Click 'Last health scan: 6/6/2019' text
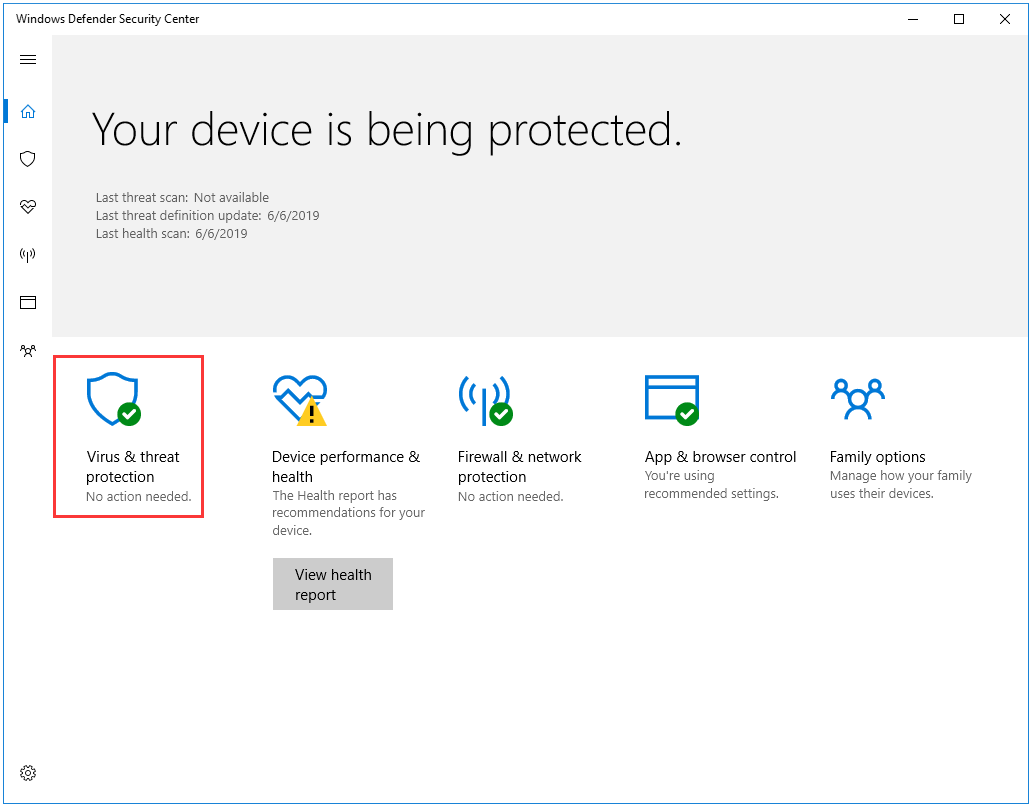 point(171,234)
